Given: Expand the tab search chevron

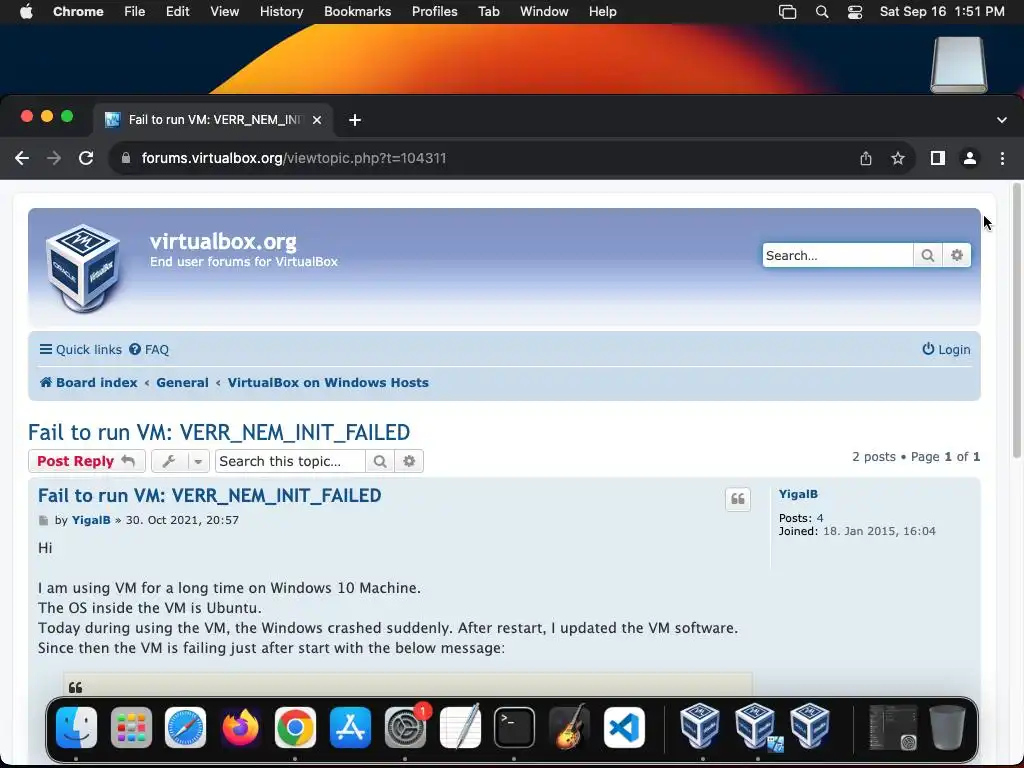Looking at the screenshot, I should tap(1002, 120).
